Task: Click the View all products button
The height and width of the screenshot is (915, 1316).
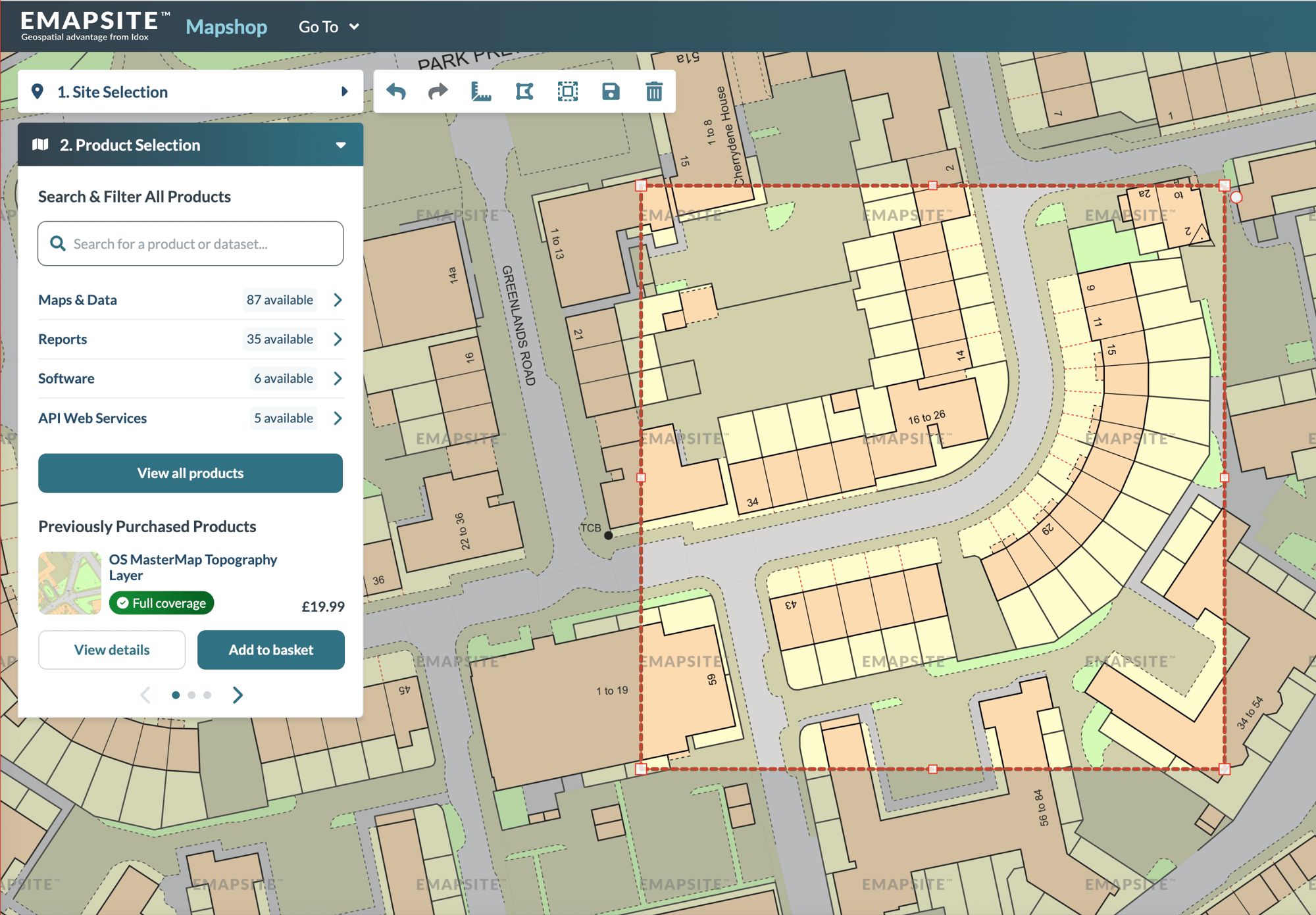Action: tap(190, 473)
